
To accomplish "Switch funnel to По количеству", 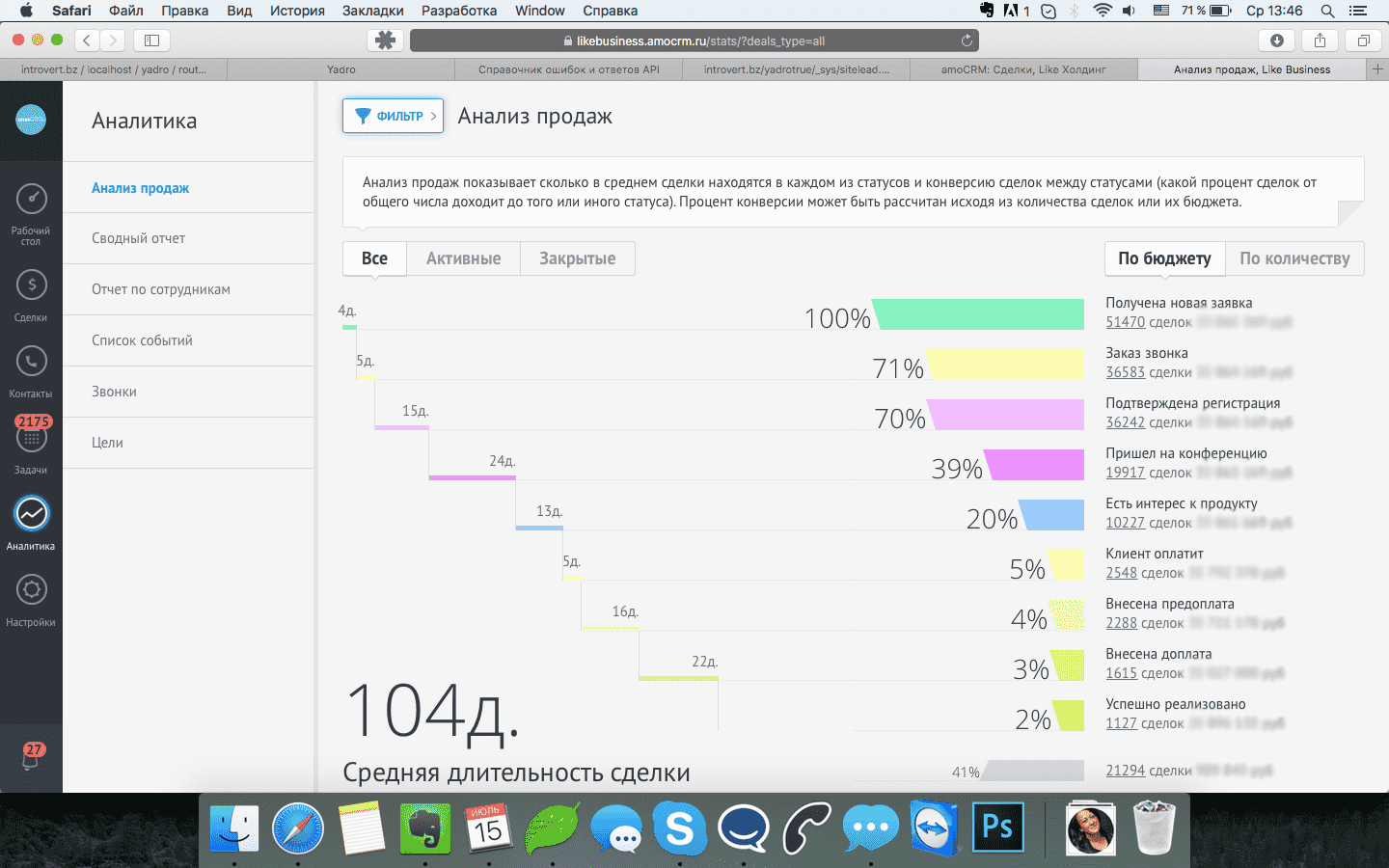I will [1294, 258].
